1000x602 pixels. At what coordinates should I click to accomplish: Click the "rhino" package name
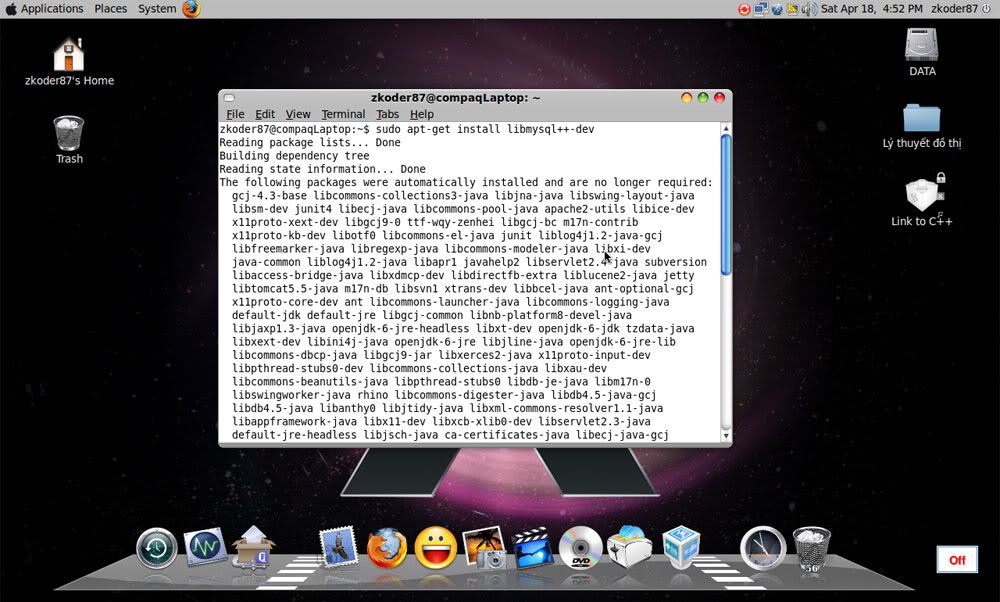click(372, 395)
